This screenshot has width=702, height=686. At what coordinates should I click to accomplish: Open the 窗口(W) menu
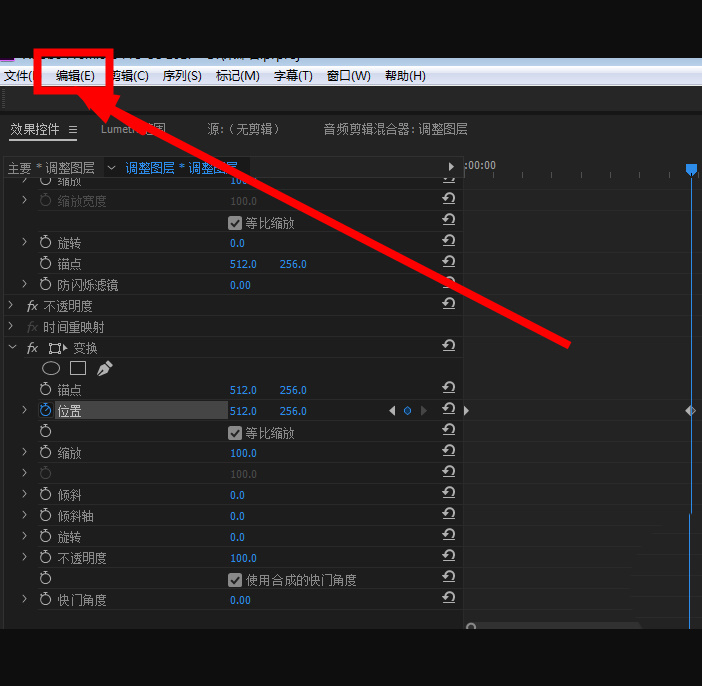[x=348, y=76]
